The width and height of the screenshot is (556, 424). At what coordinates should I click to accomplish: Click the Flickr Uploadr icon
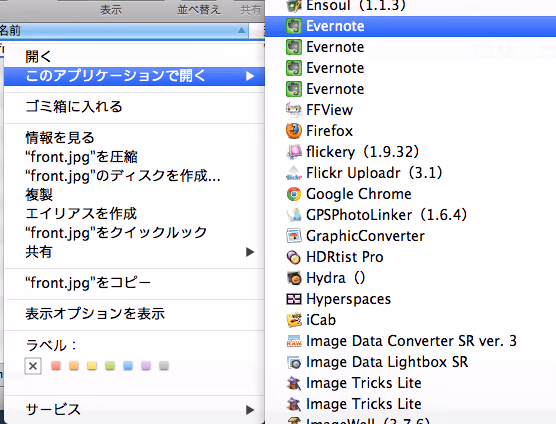[x=294, y=173]
